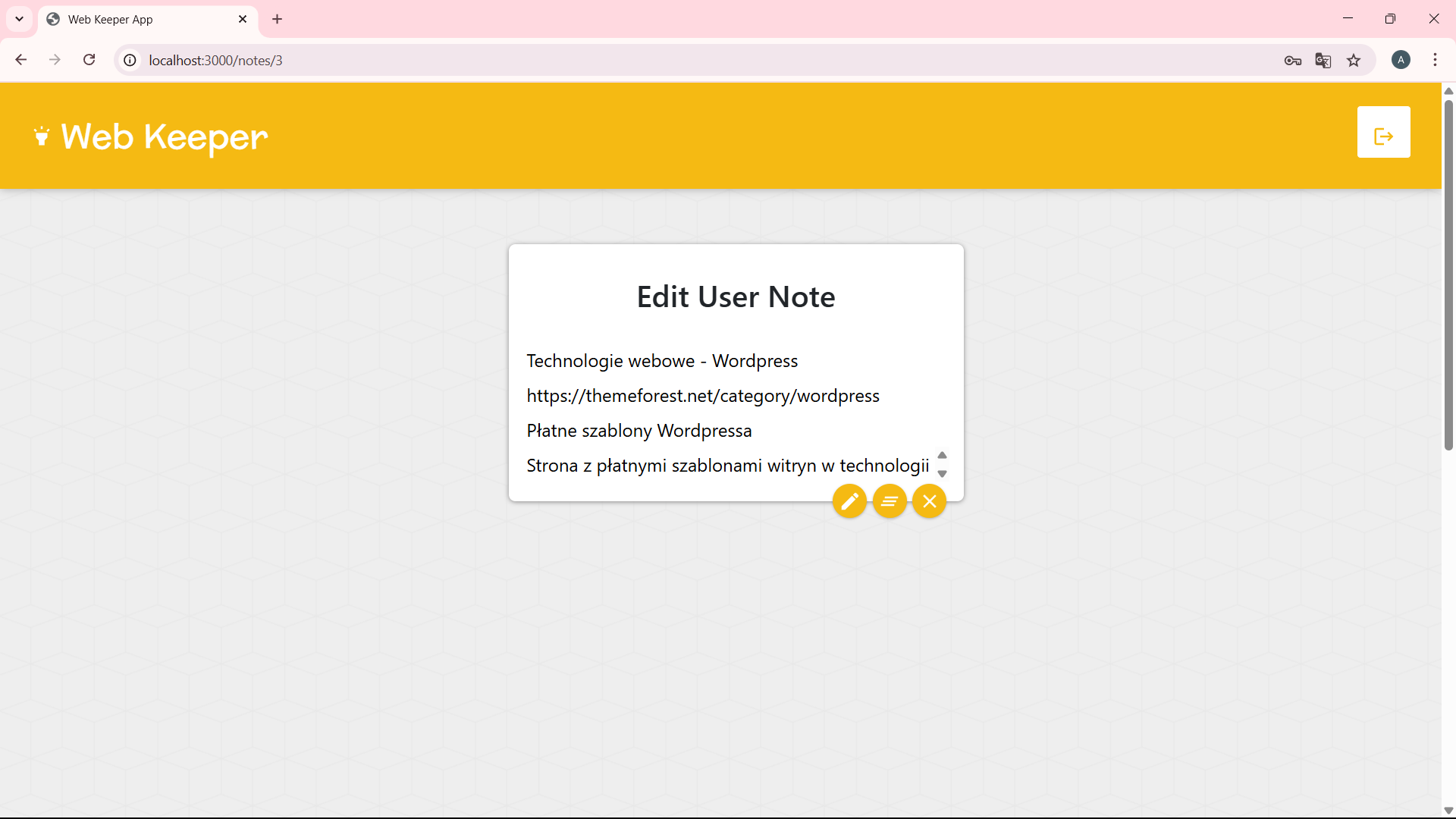Open Chrome three-dot menu
Image resolution: width=1456 pixels, height=819 pixels.
(1435, 60)
